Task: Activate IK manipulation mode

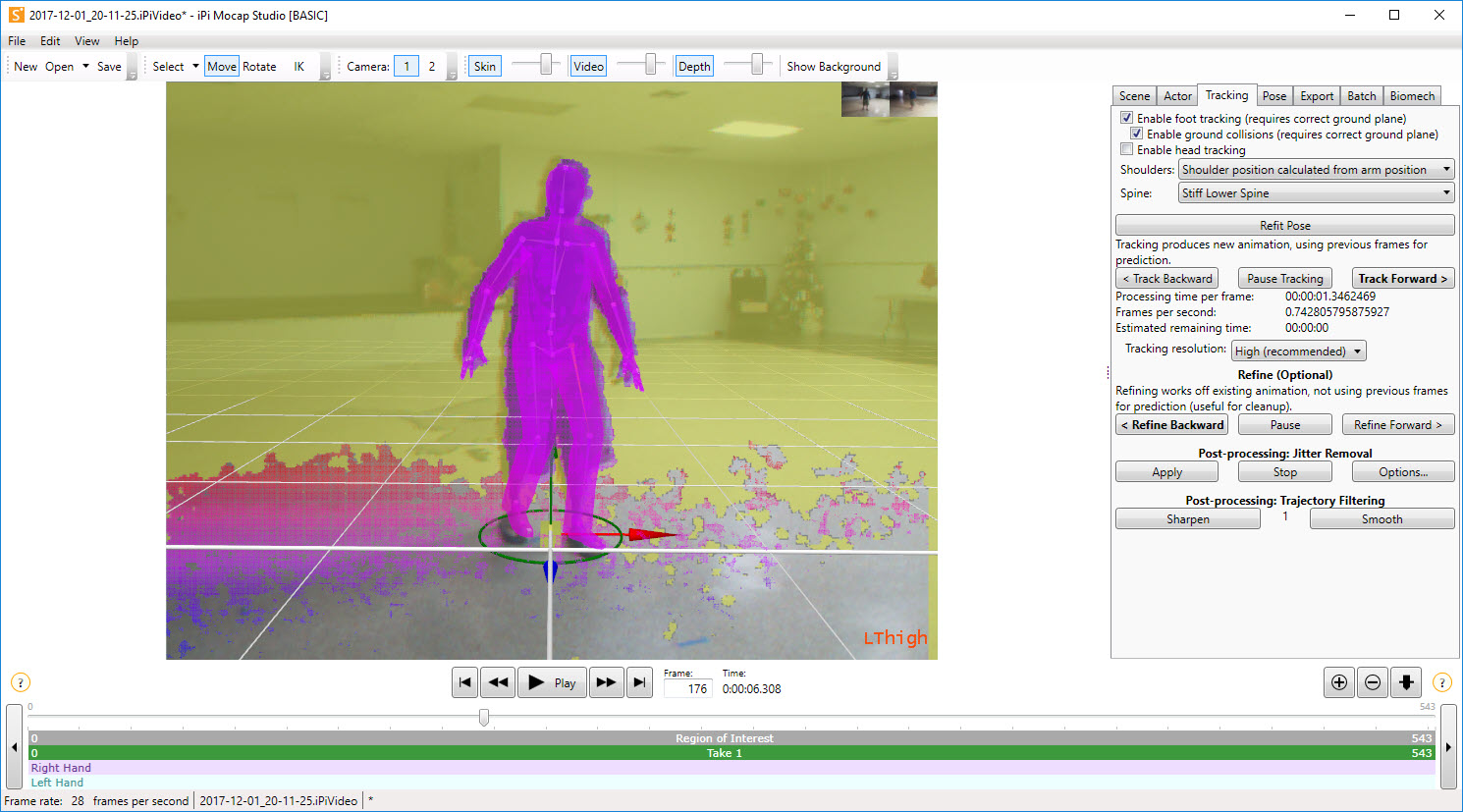Action: [x=299, y=66]
